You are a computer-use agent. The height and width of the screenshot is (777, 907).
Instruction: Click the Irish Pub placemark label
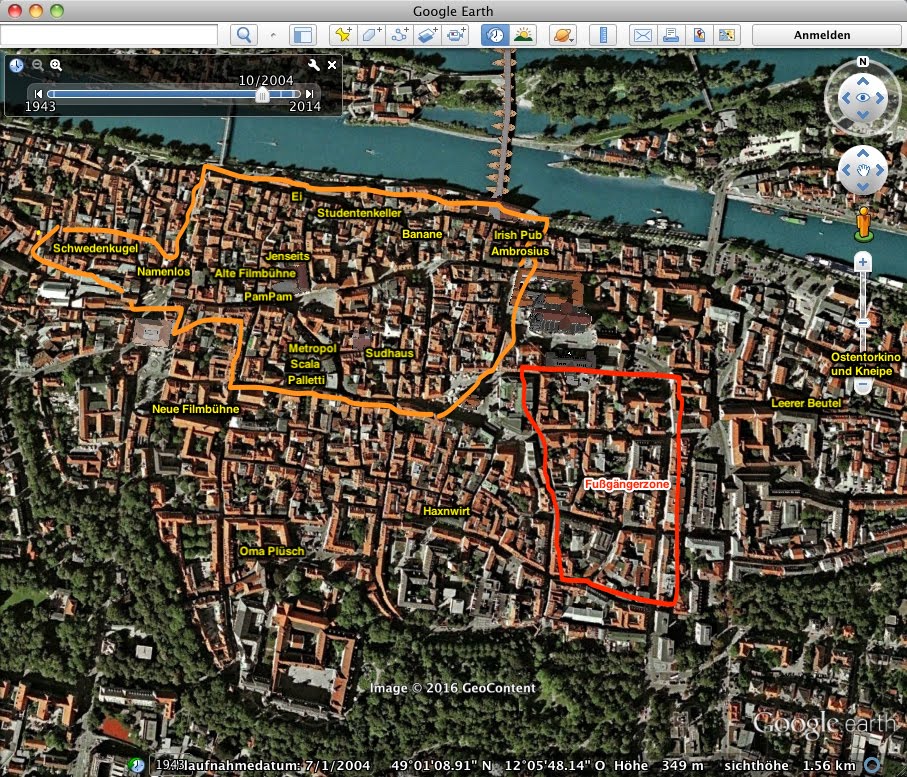coord(518,235)
